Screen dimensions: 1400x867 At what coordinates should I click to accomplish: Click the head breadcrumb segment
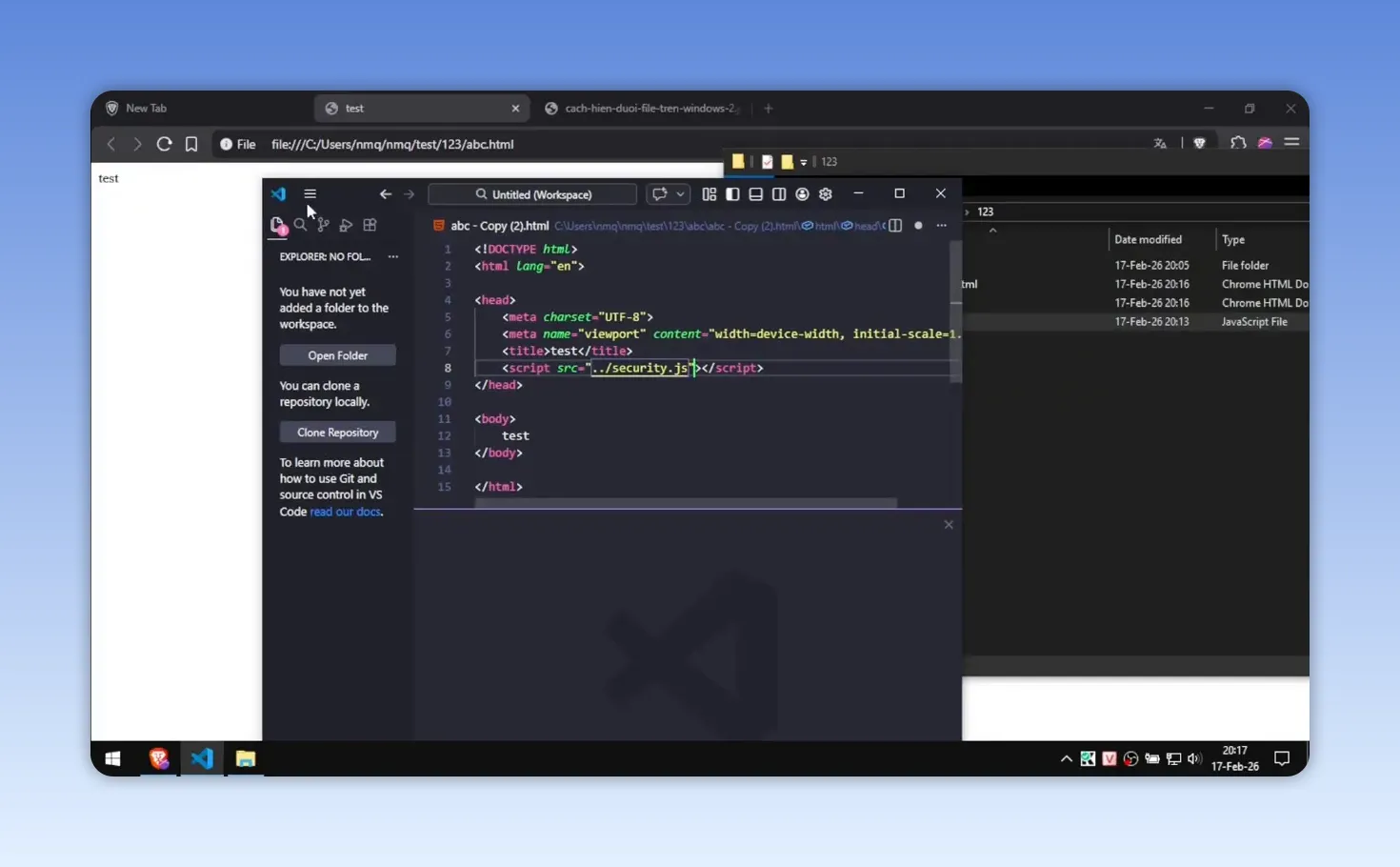point(860,226)
